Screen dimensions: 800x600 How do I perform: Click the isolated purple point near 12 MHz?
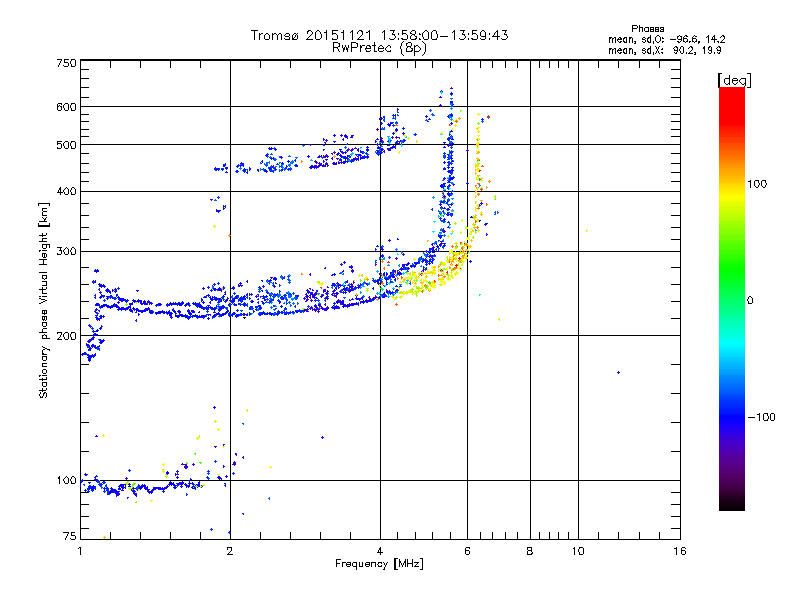click(x=618, y=372)
